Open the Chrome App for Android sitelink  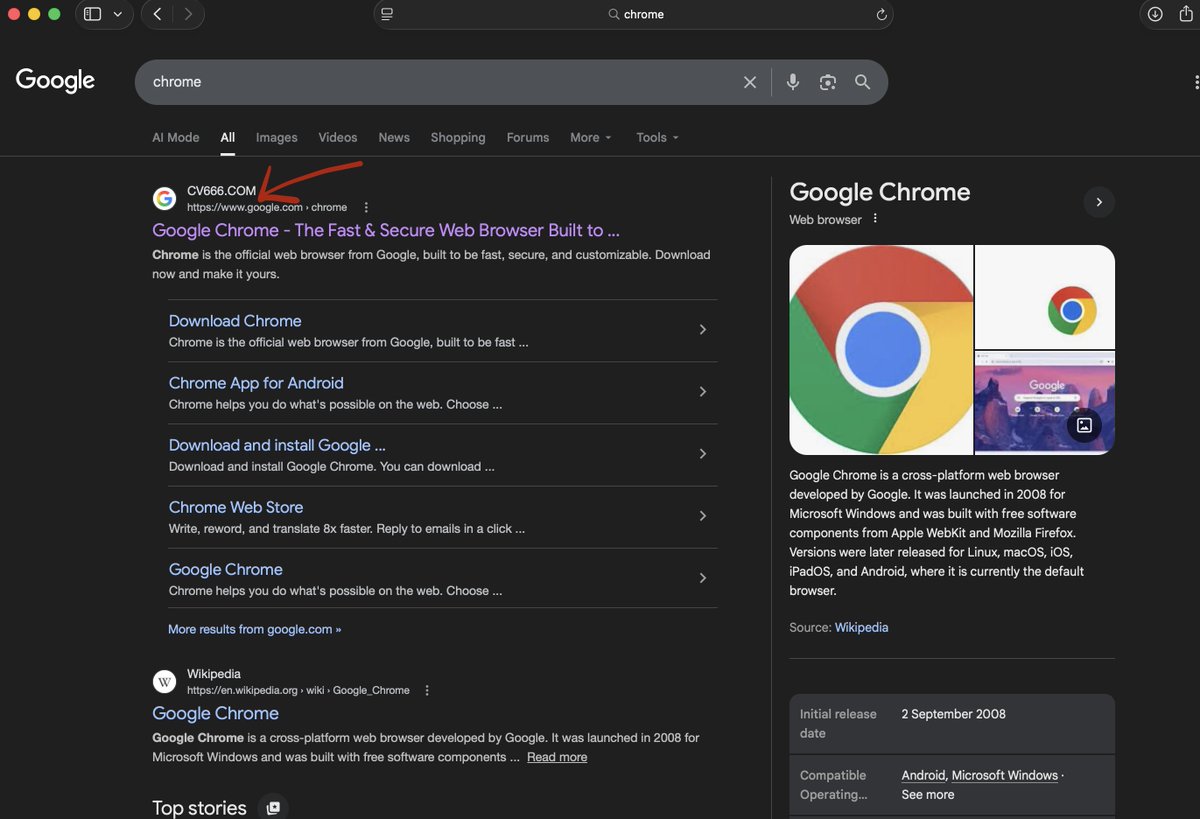click(x=256, y=383)
